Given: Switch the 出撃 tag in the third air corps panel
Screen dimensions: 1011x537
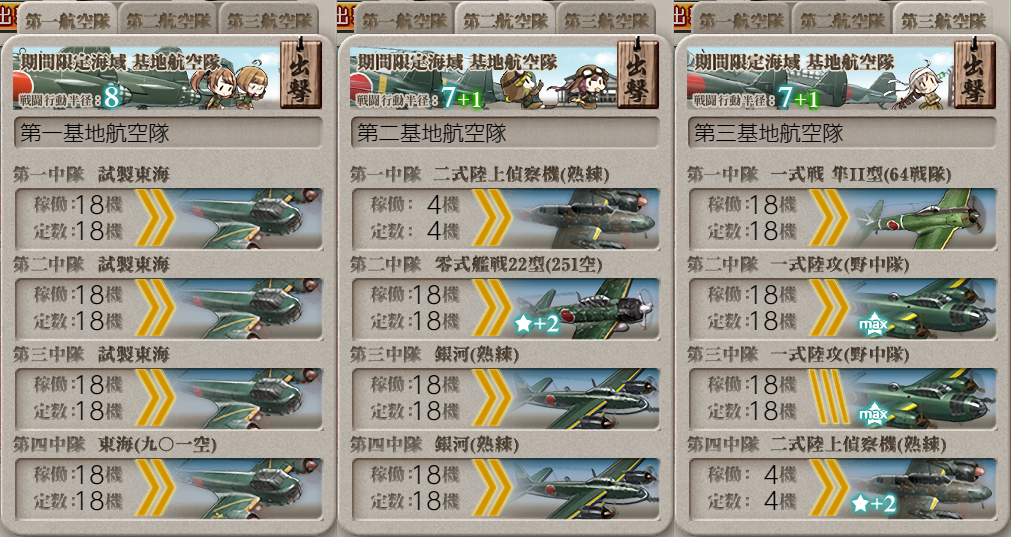Looking at the screenshot, I should point(974,74).
